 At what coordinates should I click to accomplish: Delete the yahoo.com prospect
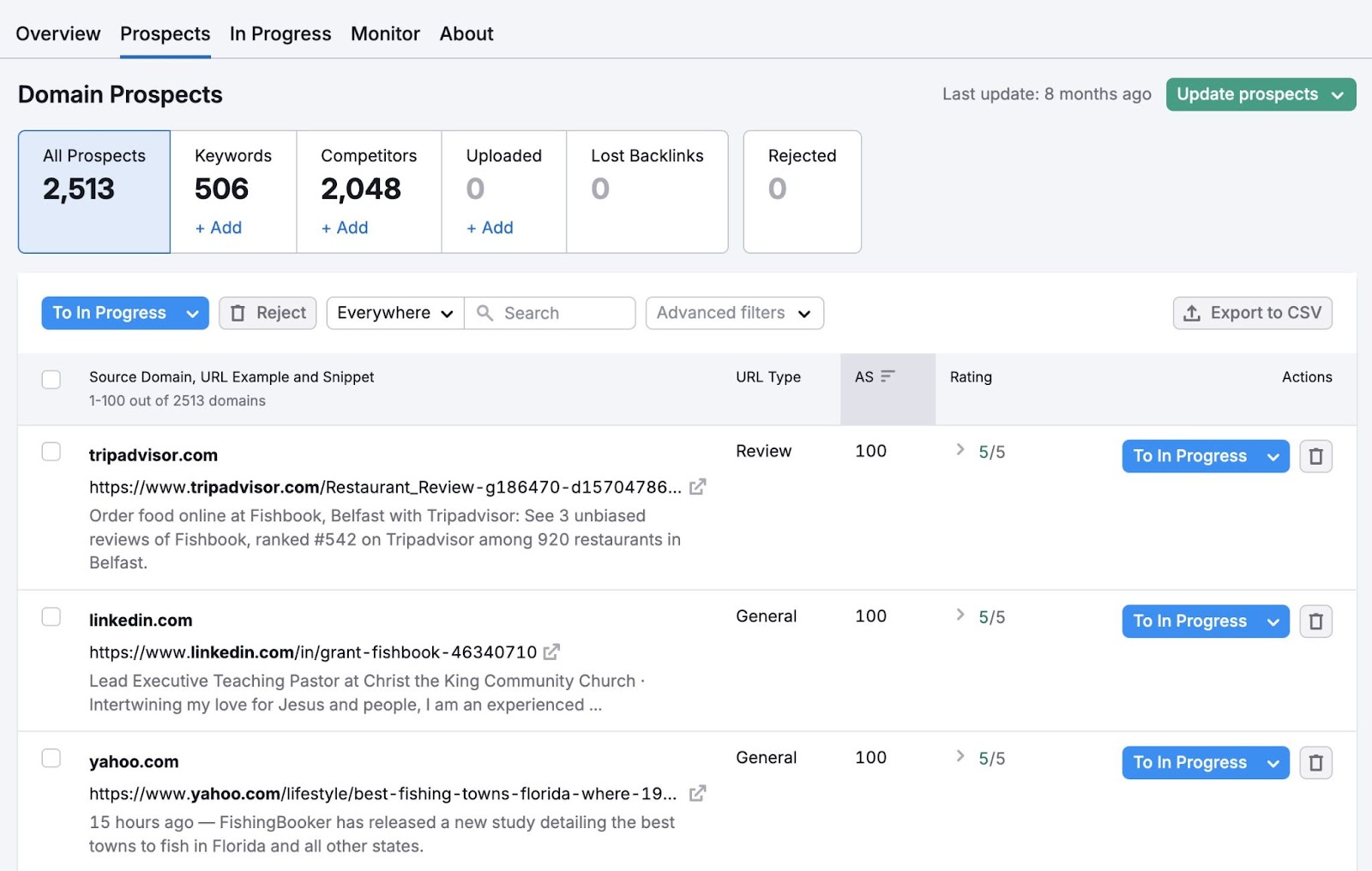[1315, 762]
